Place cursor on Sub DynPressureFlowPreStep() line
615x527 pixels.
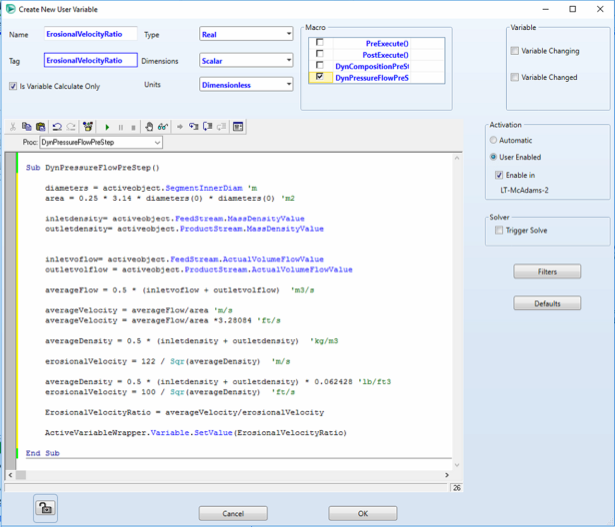pos(93,167)
